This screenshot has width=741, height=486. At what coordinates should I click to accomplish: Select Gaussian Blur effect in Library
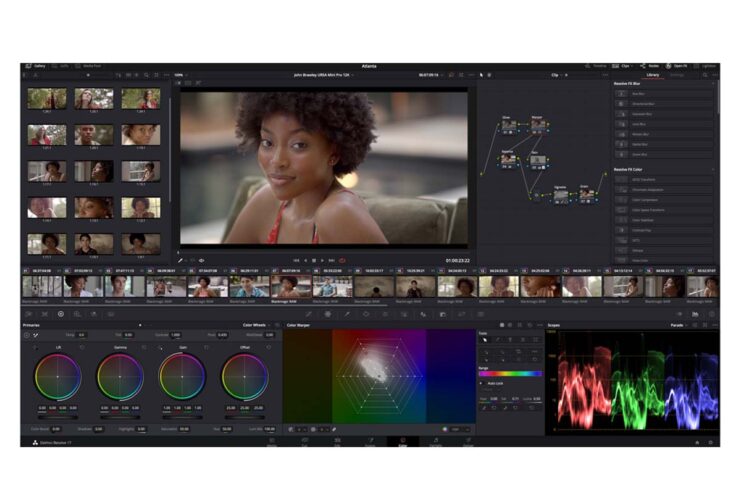[663, 114]
